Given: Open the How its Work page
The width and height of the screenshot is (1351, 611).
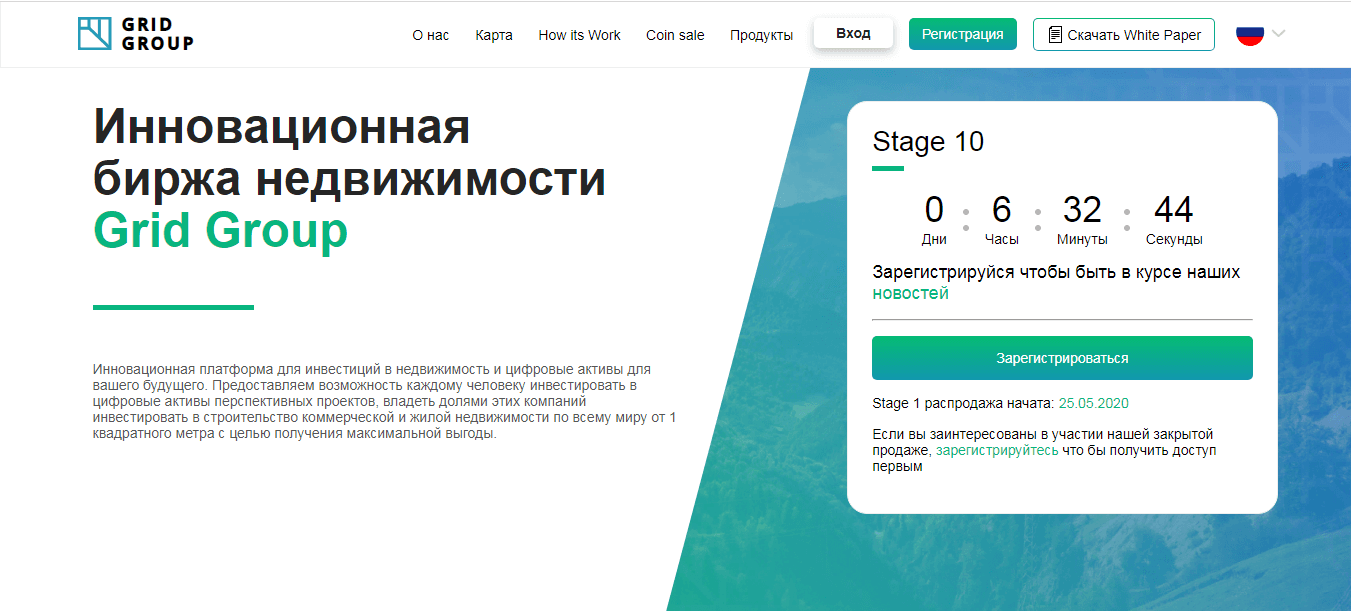Looking at the screenshot, I should (x=579, y=35).
